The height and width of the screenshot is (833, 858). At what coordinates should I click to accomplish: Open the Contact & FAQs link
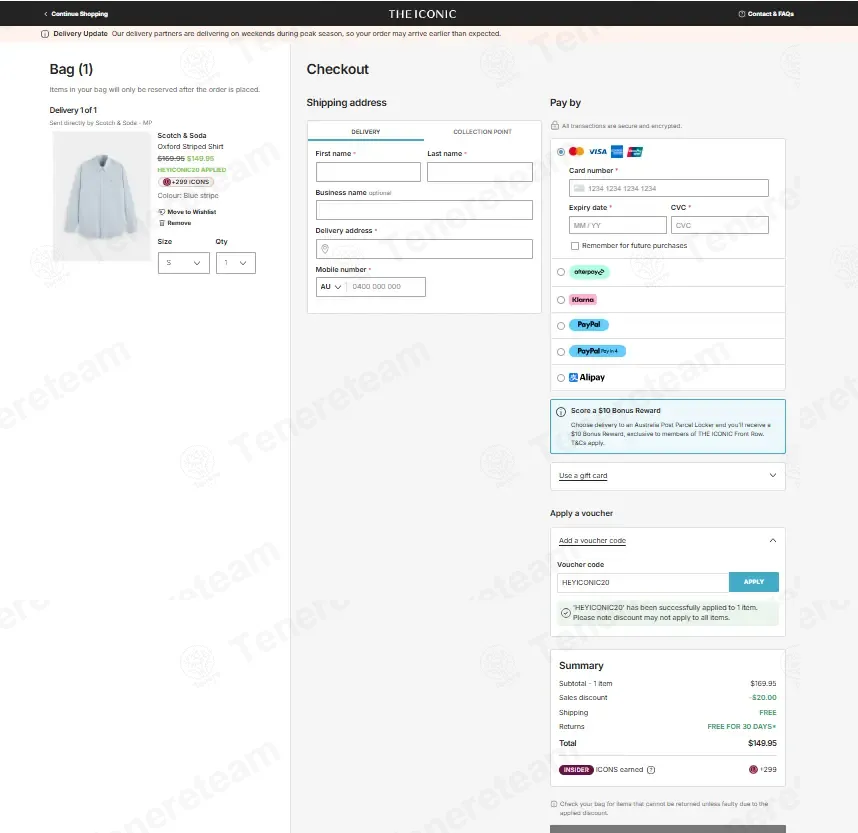pyautogui.click(x=770, y=14)
